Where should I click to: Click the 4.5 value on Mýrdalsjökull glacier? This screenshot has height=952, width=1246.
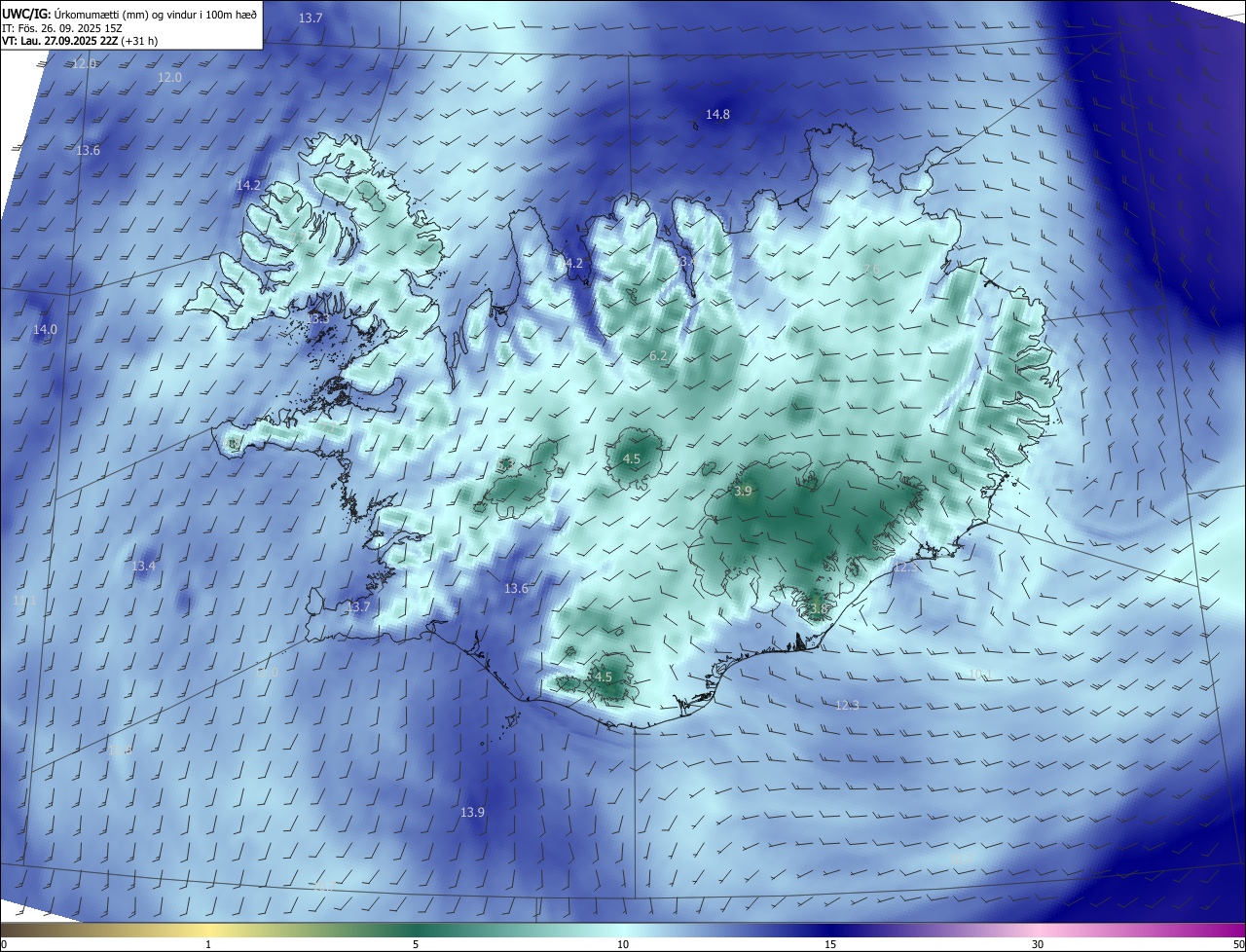[603, 677]
